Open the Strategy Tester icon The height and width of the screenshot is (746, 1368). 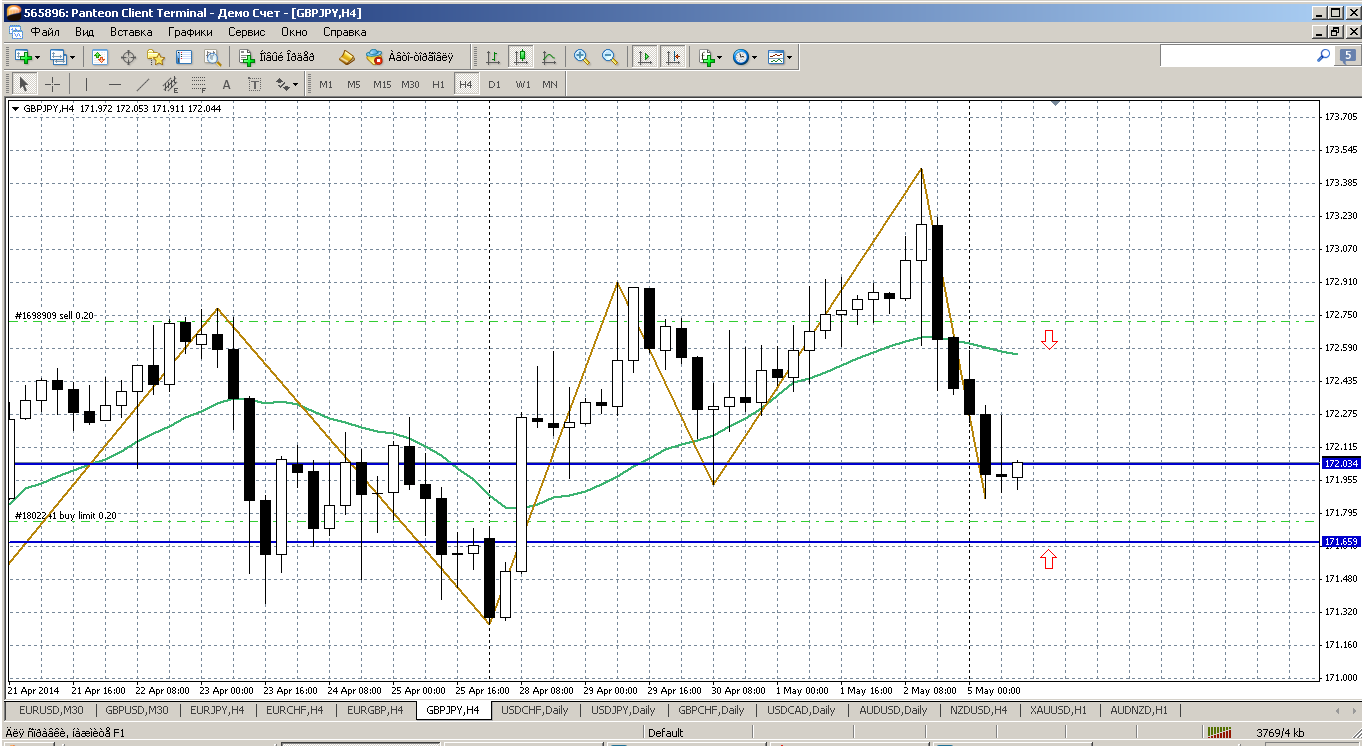click(212, 57)
